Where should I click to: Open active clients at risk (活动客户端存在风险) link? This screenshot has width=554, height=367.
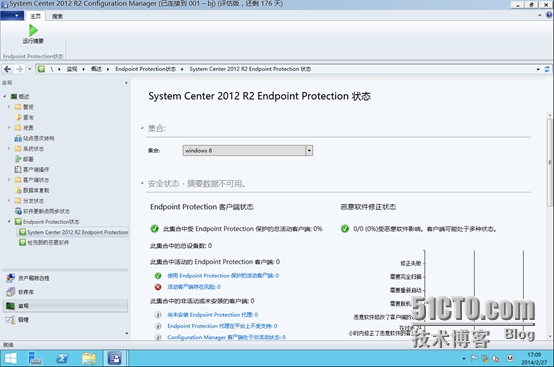click(194, 287)
